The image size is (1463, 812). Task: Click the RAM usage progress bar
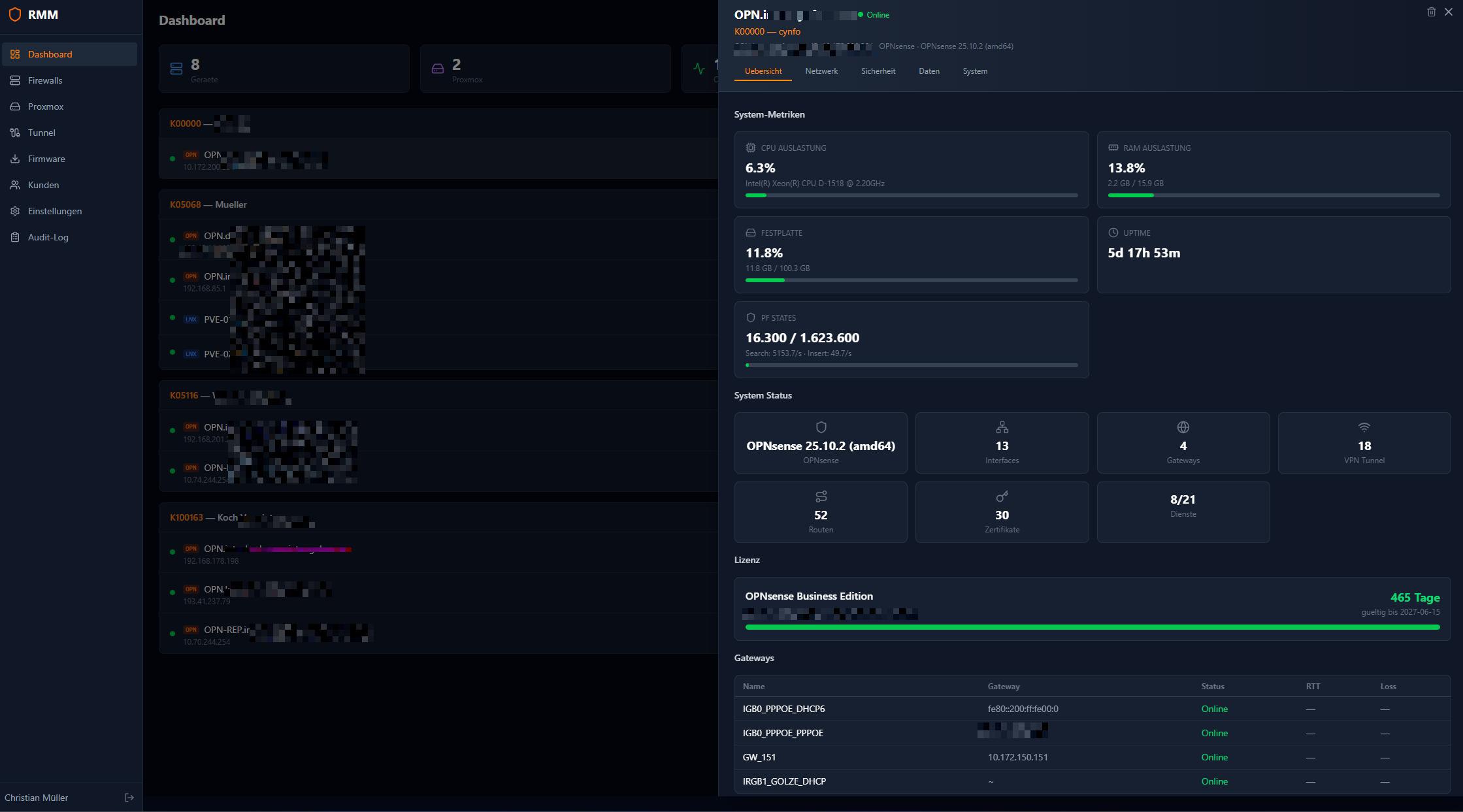1274,195
